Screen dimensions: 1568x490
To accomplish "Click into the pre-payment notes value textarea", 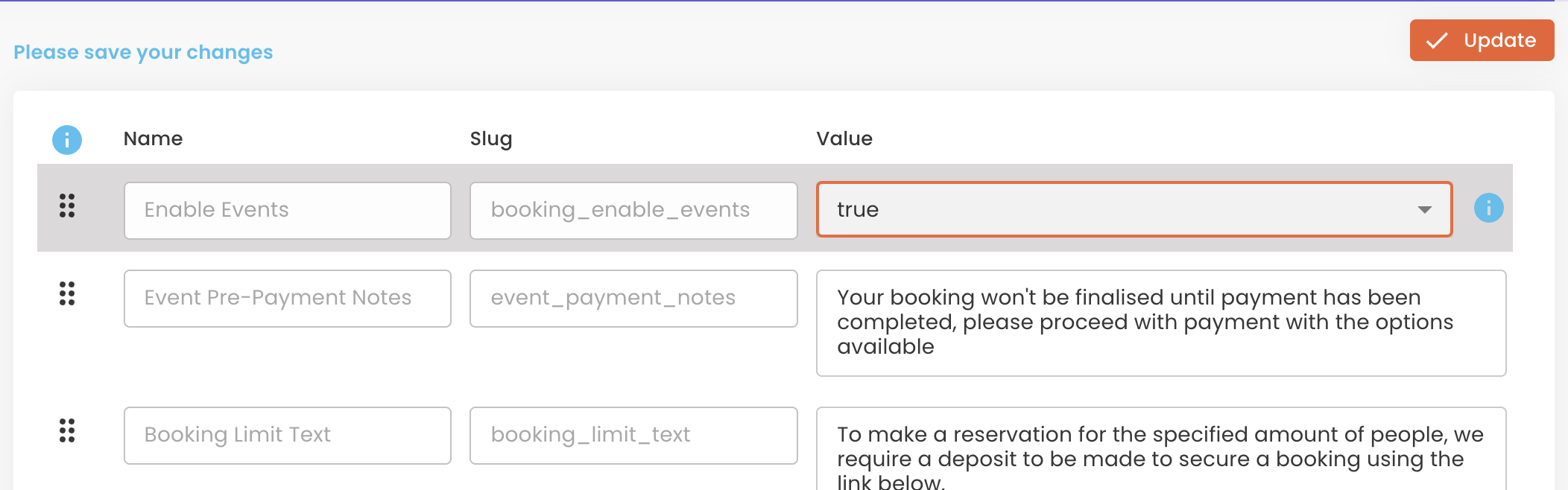I will tap(1161, 323).
